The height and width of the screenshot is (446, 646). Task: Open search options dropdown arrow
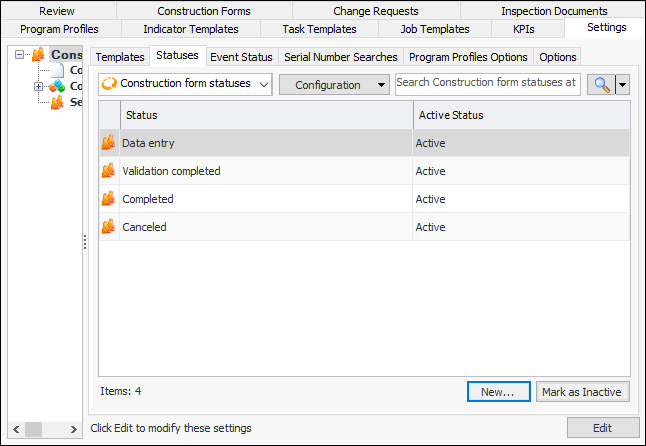point(623,85)
